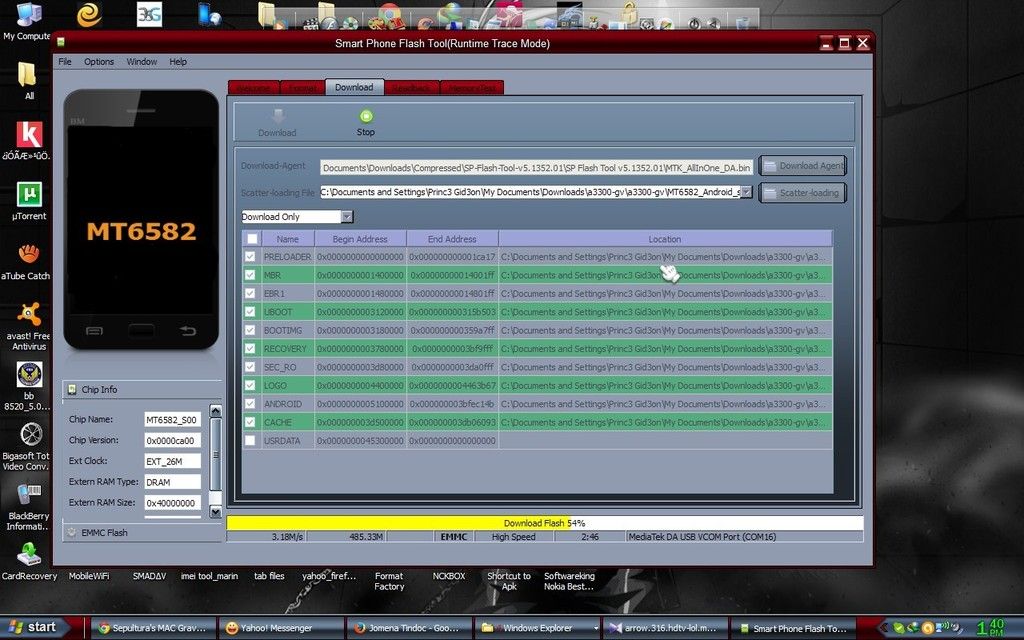The image size is (1024, 640).
Task: Select the My Computer desktop icon
Action: point(28,15)
